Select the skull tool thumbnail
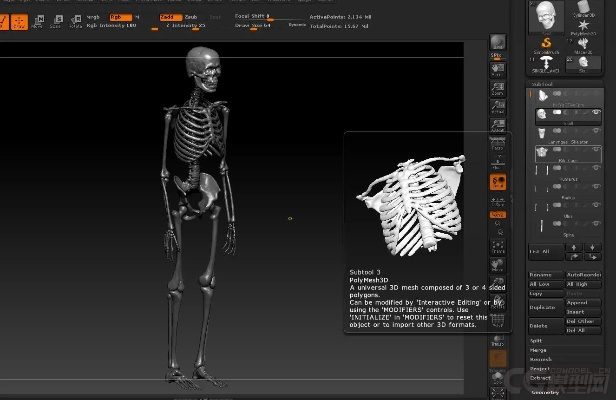This screenshot has height=400, width=616. coord(544,16)
